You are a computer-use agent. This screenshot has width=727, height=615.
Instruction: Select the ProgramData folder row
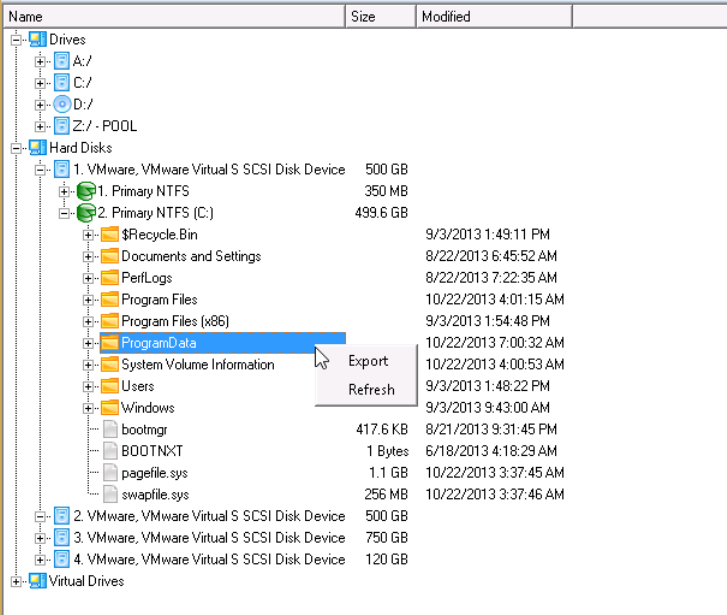(223, 343)
